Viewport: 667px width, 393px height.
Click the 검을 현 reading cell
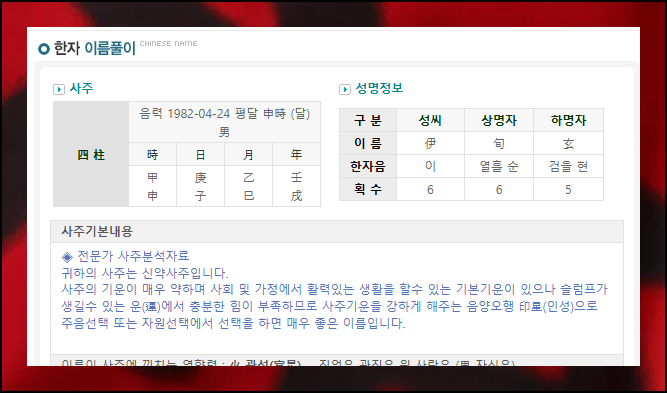pos(568,166)
